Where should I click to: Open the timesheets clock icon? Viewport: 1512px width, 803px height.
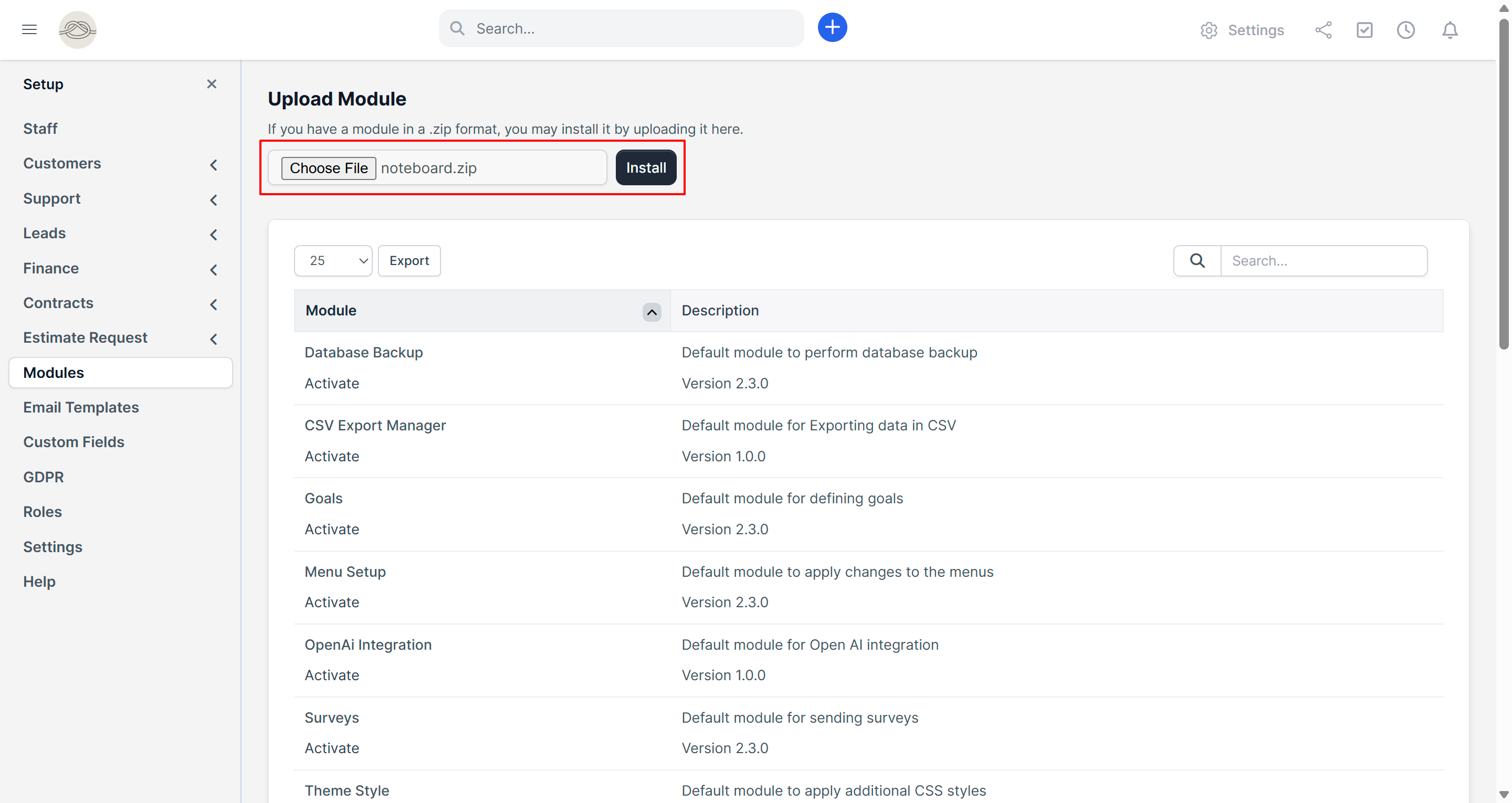pyautogui.click(x=1405, y=30)
